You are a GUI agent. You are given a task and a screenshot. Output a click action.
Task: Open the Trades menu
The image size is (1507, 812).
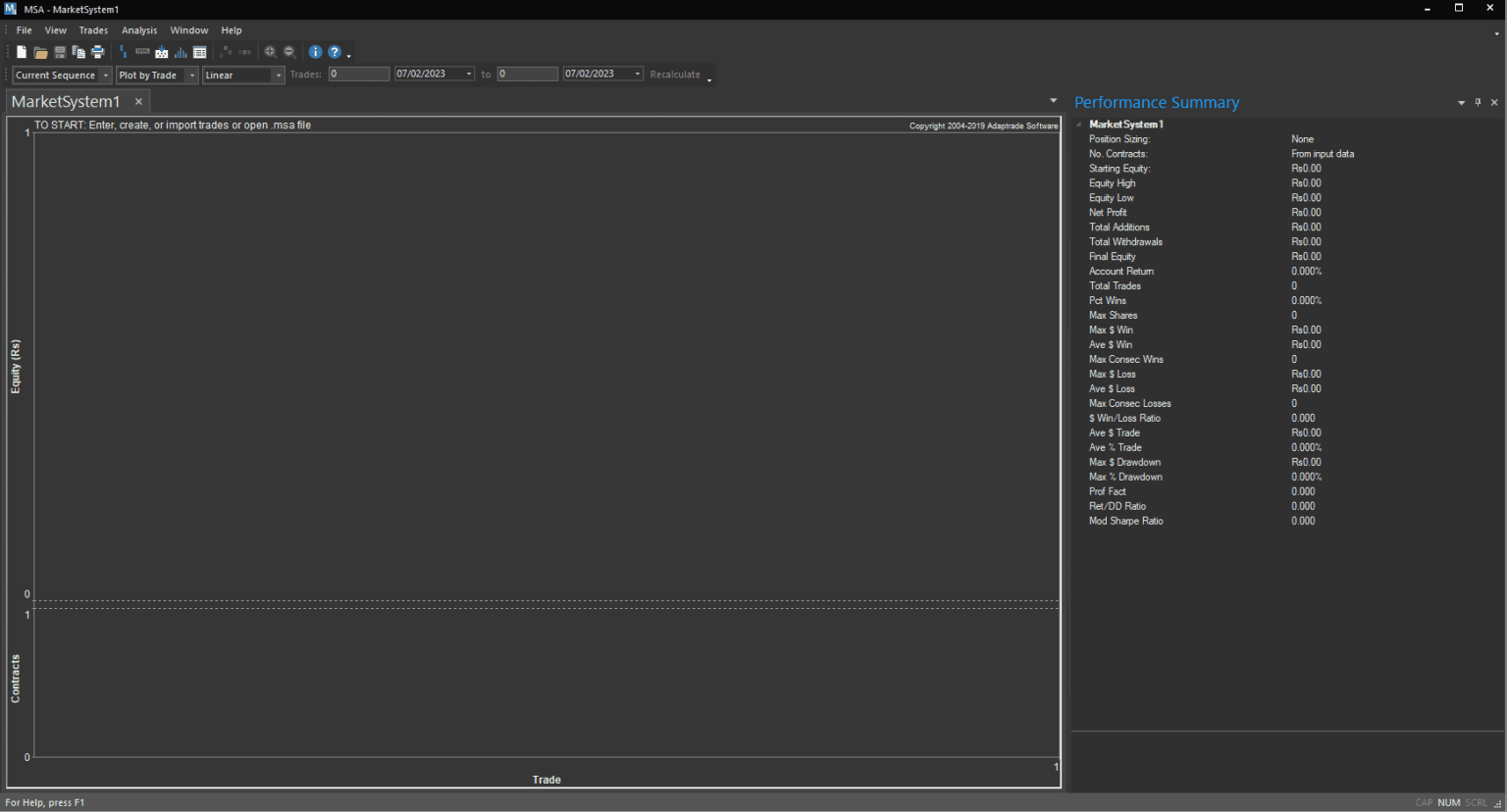click(x=93, y=30)
